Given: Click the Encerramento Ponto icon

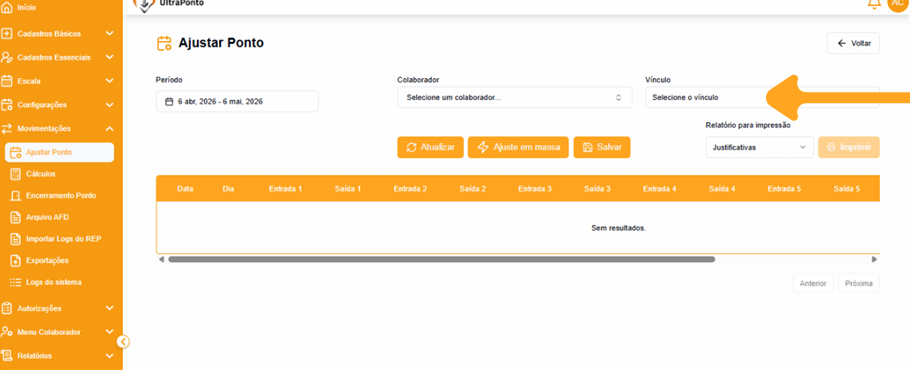Looking at the screenshot, I should 16,195.
